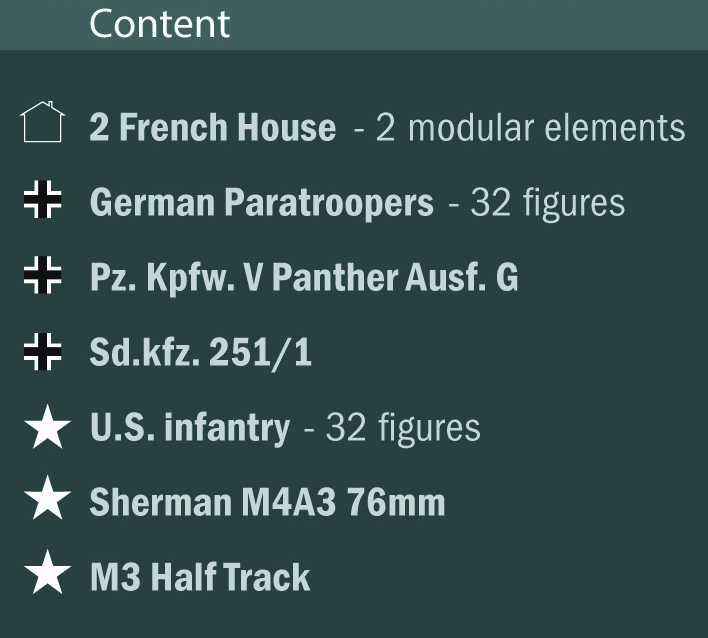Viewport: 708px width, 638px height.
Task: Click the white star beside Sherman M4A3
Action: [x=46, y=501]
